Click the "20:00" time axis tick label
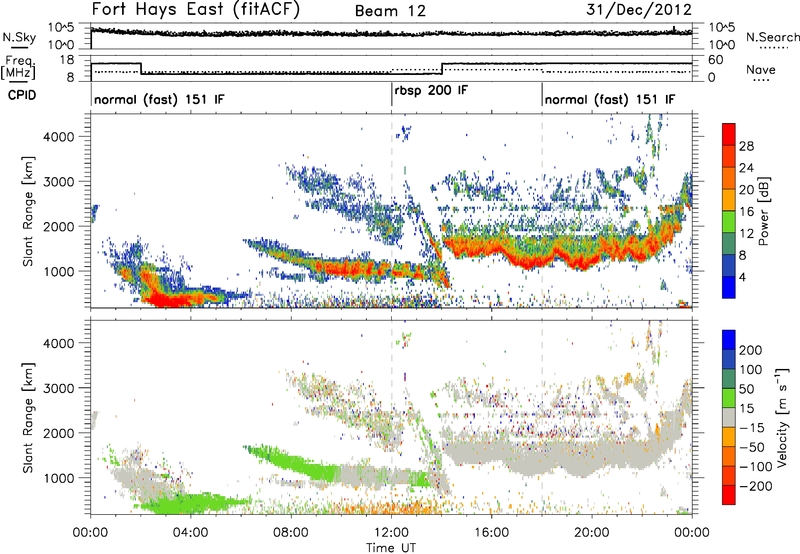The width and height of the screenshot is (800, 554). coord(592,533)
